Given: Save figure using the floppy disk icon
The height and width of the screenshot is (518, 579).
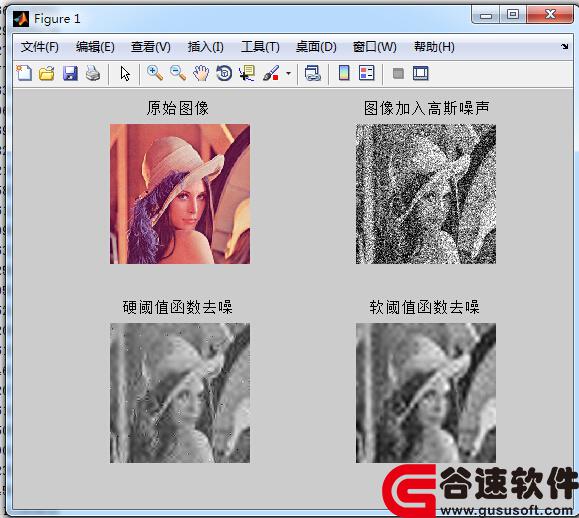Looking at the screenshot, I should [x=70, y=73].
